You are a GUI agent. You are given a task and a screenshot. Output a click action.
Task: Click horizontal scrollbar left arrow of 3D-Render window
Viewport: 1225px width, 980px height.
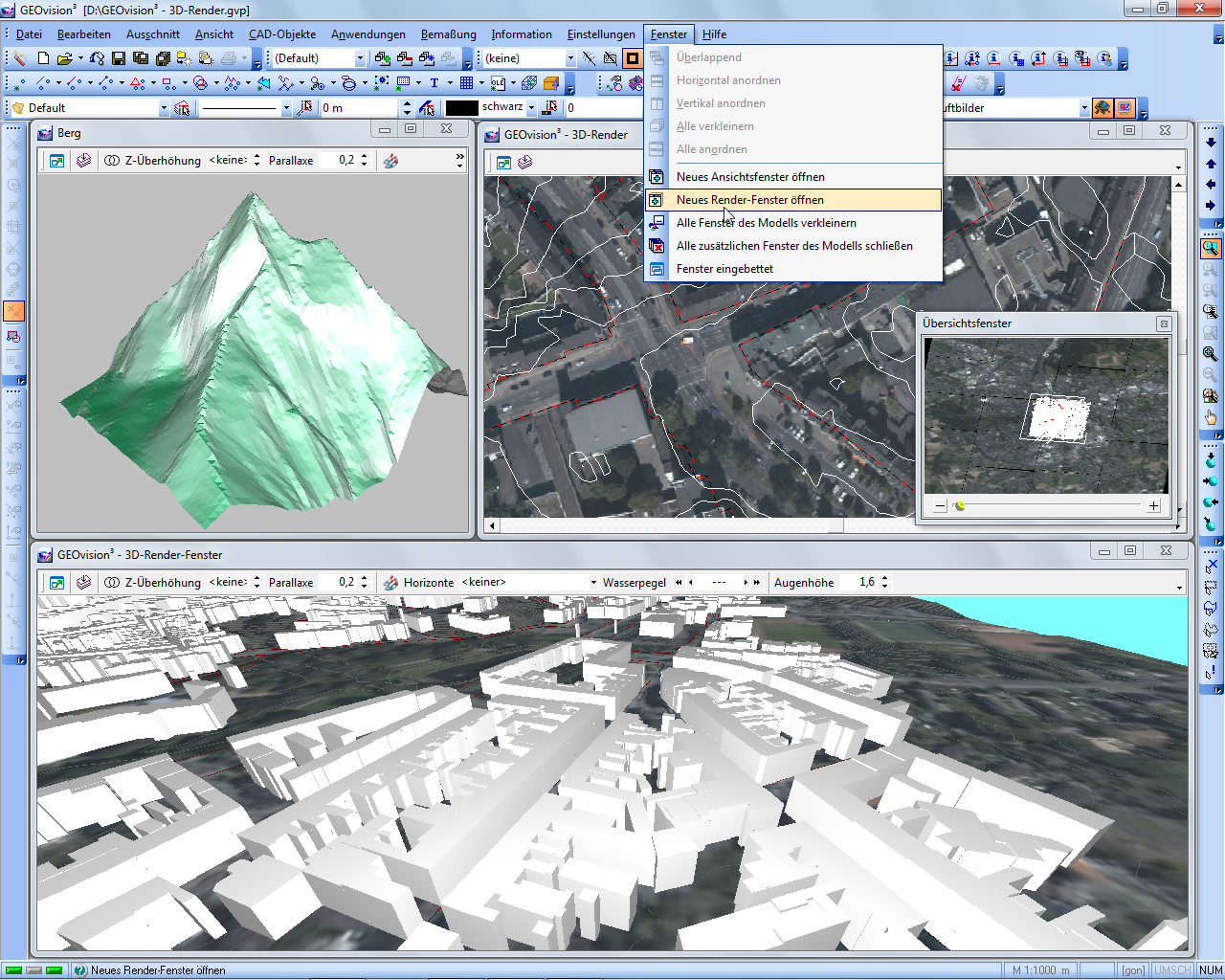coord(493,525)
